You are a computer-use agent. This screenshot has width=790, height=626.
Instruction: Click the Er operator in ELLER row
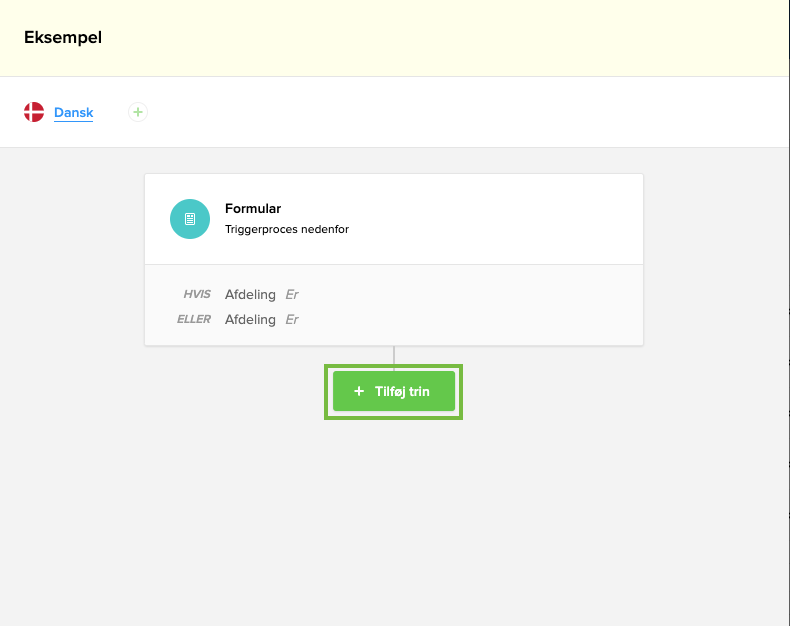(x=292, y=320)
